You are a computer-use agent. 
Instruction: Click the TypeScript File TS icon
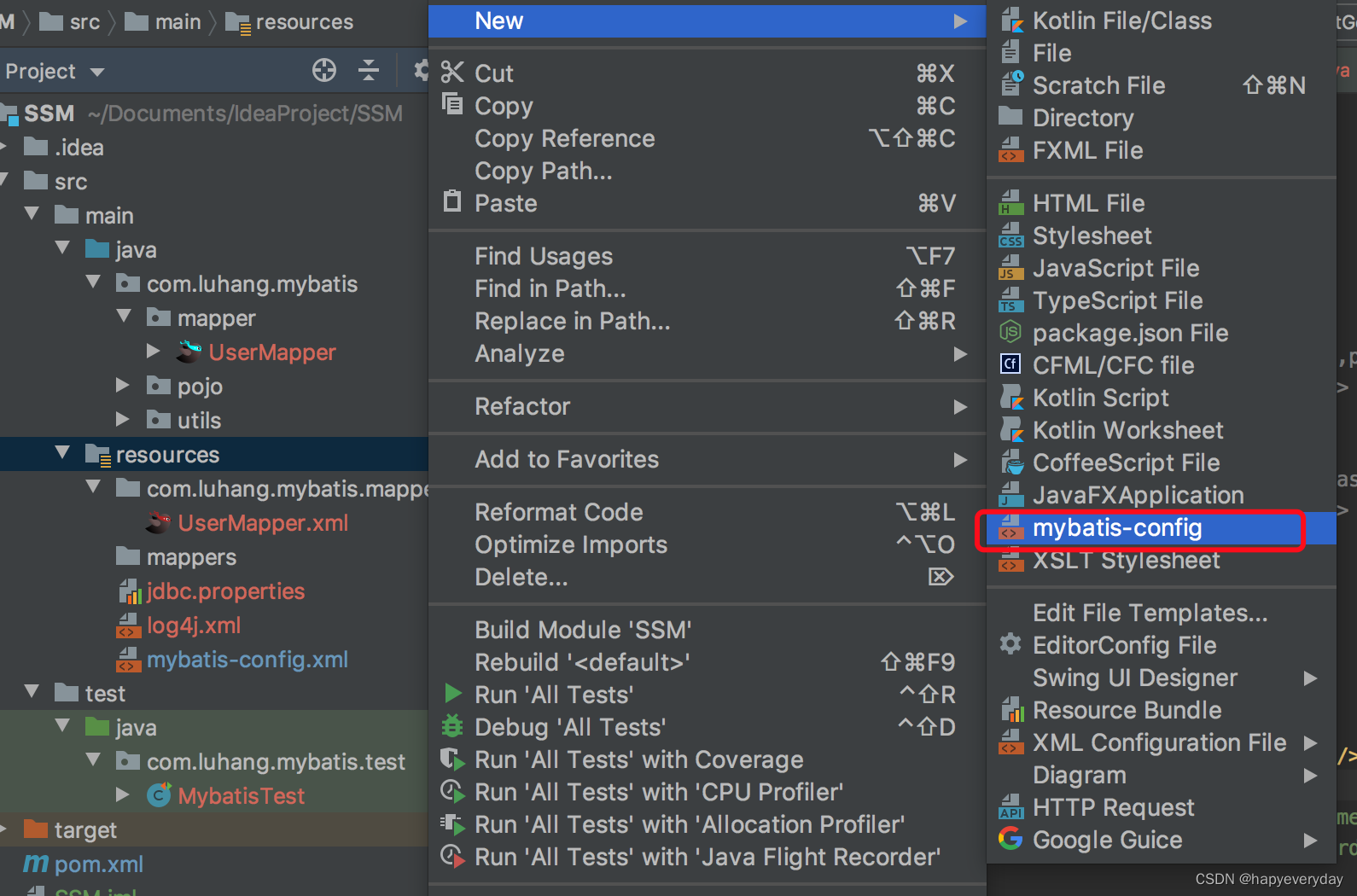pos(1011,300)
